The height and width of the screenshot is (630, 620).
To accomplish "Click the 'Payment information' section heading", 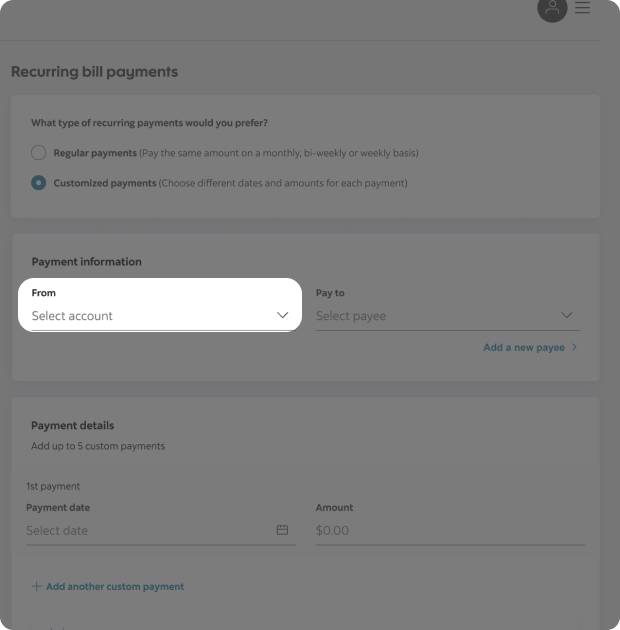I will coord(87,262).
